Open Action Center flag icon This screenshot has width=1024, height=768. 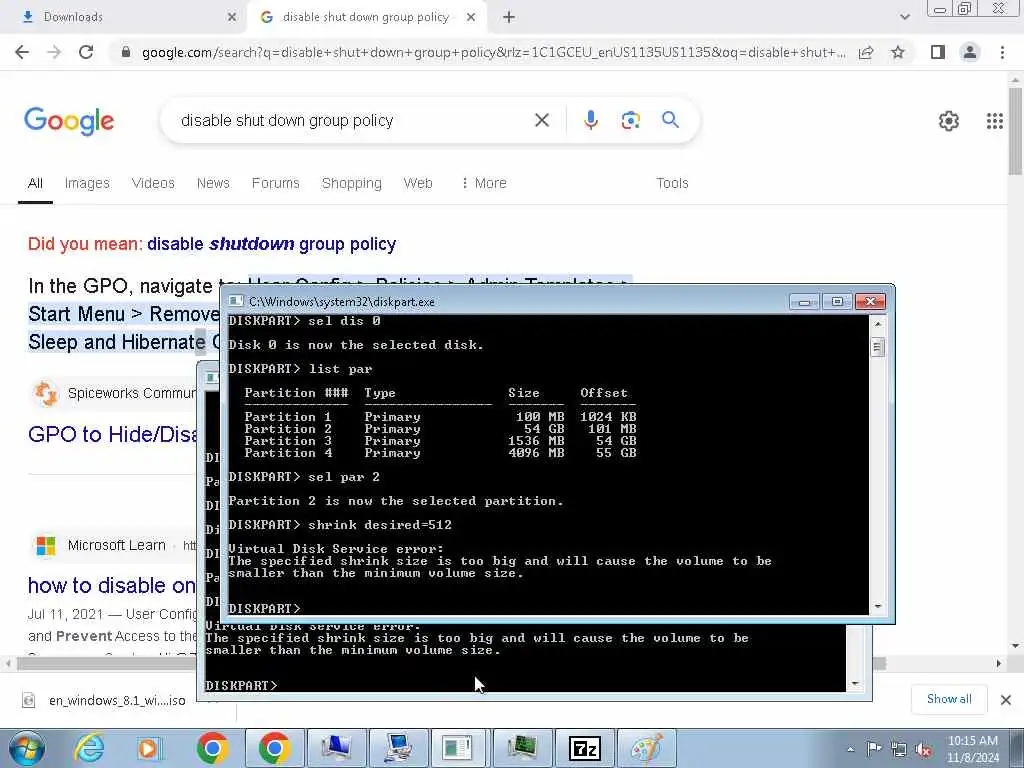pos(874,749)
